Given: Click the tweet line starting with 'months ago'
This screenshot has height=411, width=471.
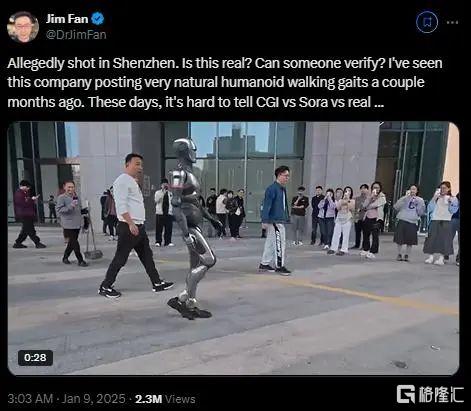Looking at the screenshot, I should click(195, 102).
